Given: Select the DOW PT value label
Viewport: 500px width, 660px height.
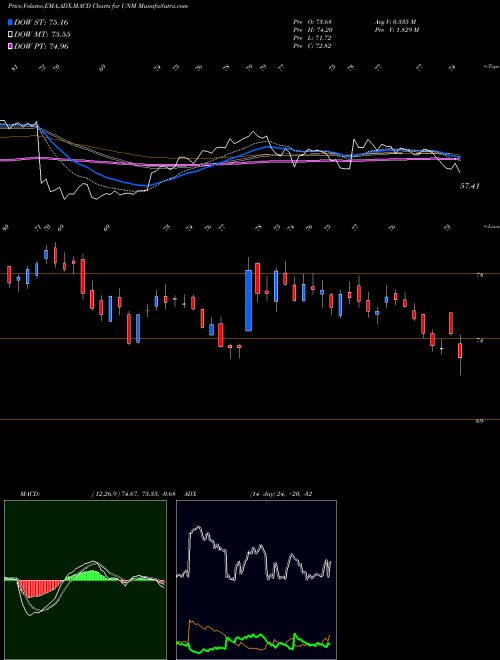Looking at the screenshot, I should pyautogui.click(x=41, y=46).
